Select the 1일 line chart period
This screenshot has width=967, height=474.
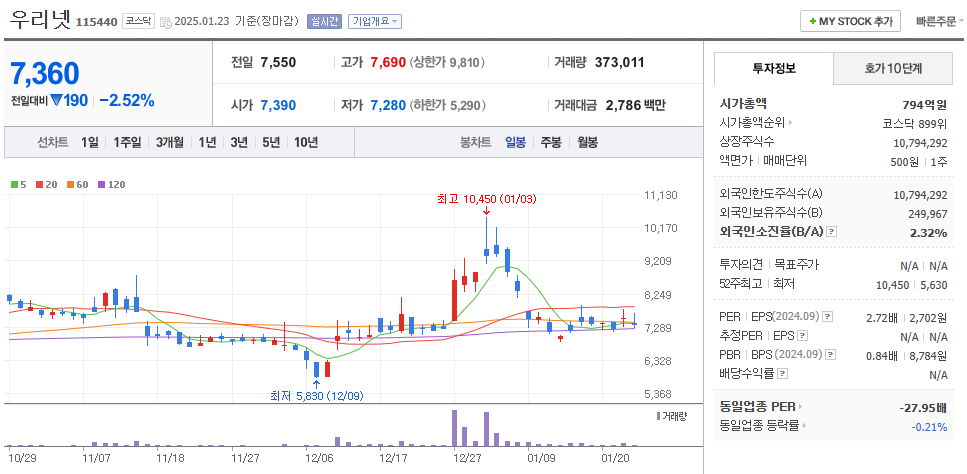[x=89, y=142]
